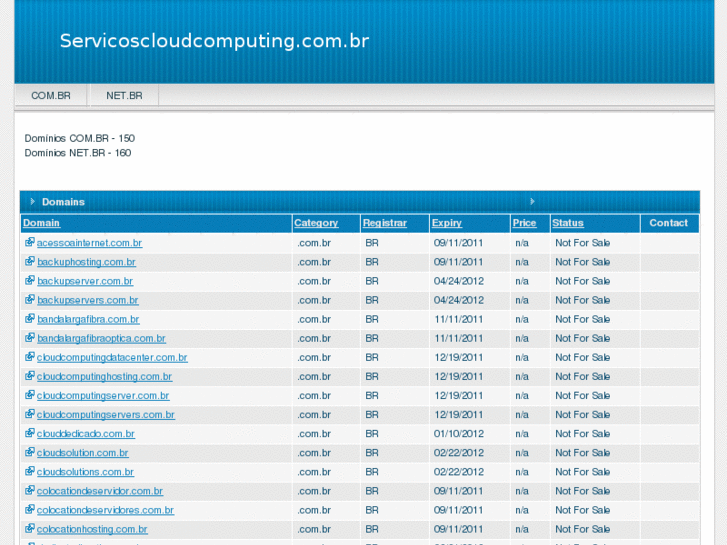Sort table by Expiry column
Image resolution: width=727 pixels, height=545 pixels.
447,223
